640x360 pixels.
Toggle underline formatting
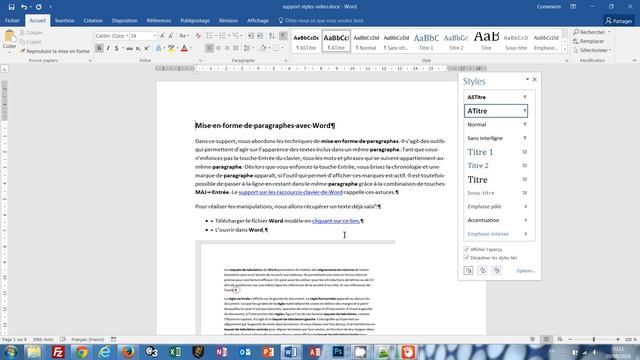pyautogui.click(x=116, y=49)
